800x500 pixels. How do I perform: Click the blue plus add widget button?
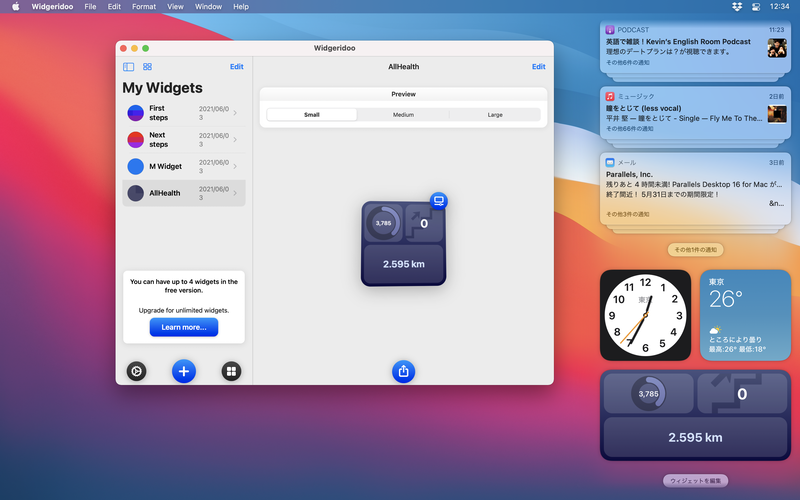184,371
